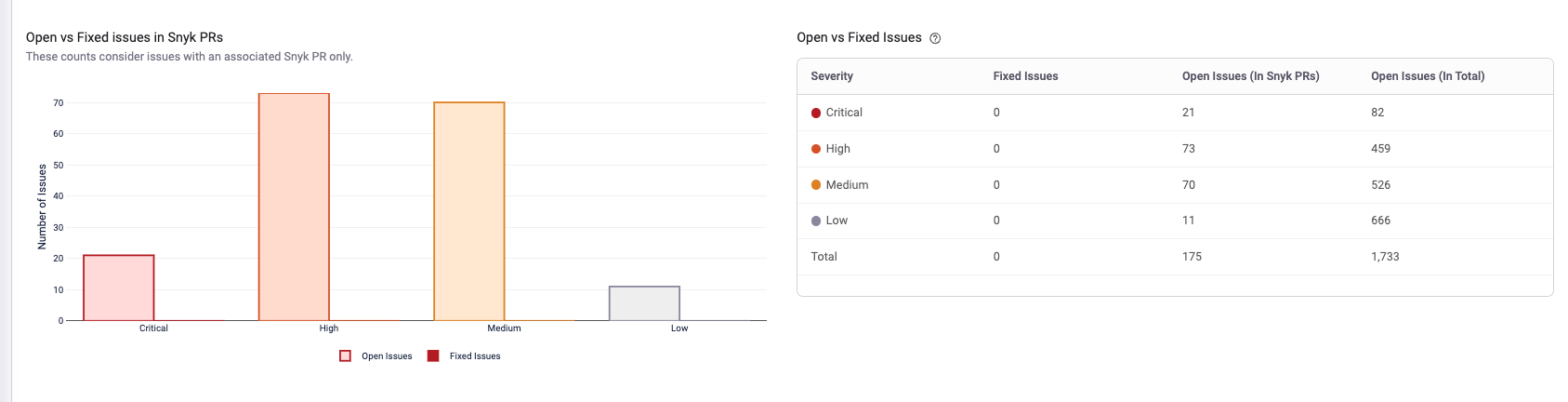Select the Medium open issues bar
The width and height of the screenshot is (1568, 402).
pos(469,211)
